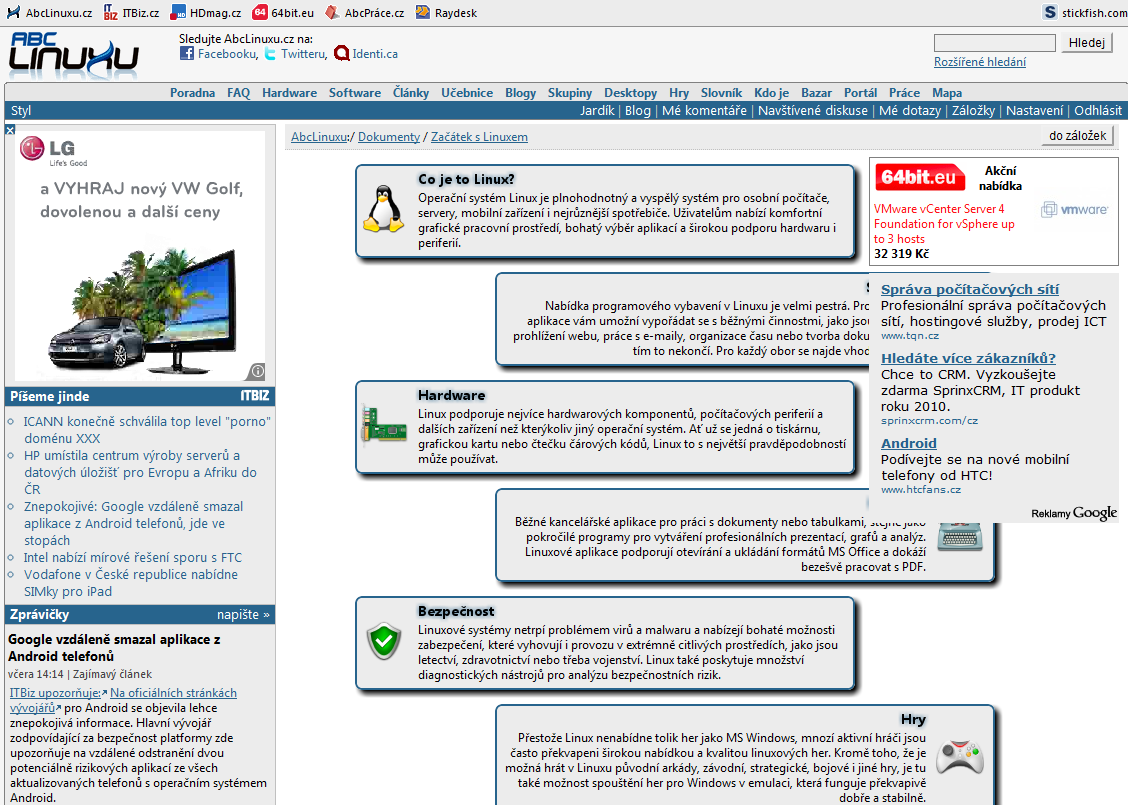Screen dimensions: 1128x805
Task: Open the Učebnice menu item
Action: pos(467,92)
